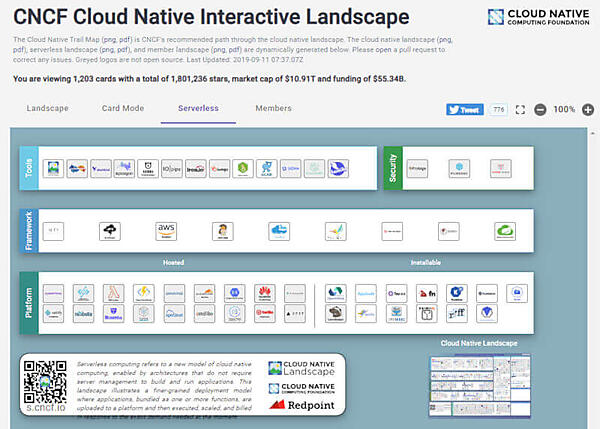The width and height of the screenshot is (600, 429).
Task: Open the Netlify platform card
Action: click(x=53, y=314)
